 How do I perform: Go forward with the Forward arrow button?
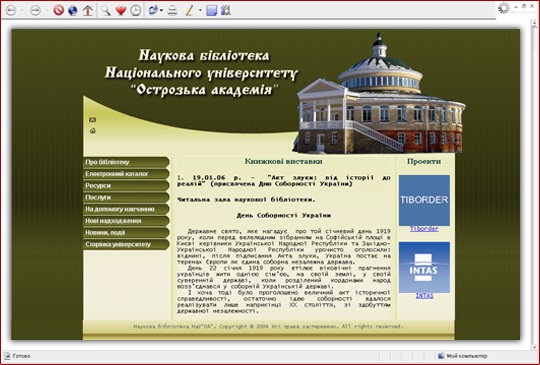[x=35, y=10]
